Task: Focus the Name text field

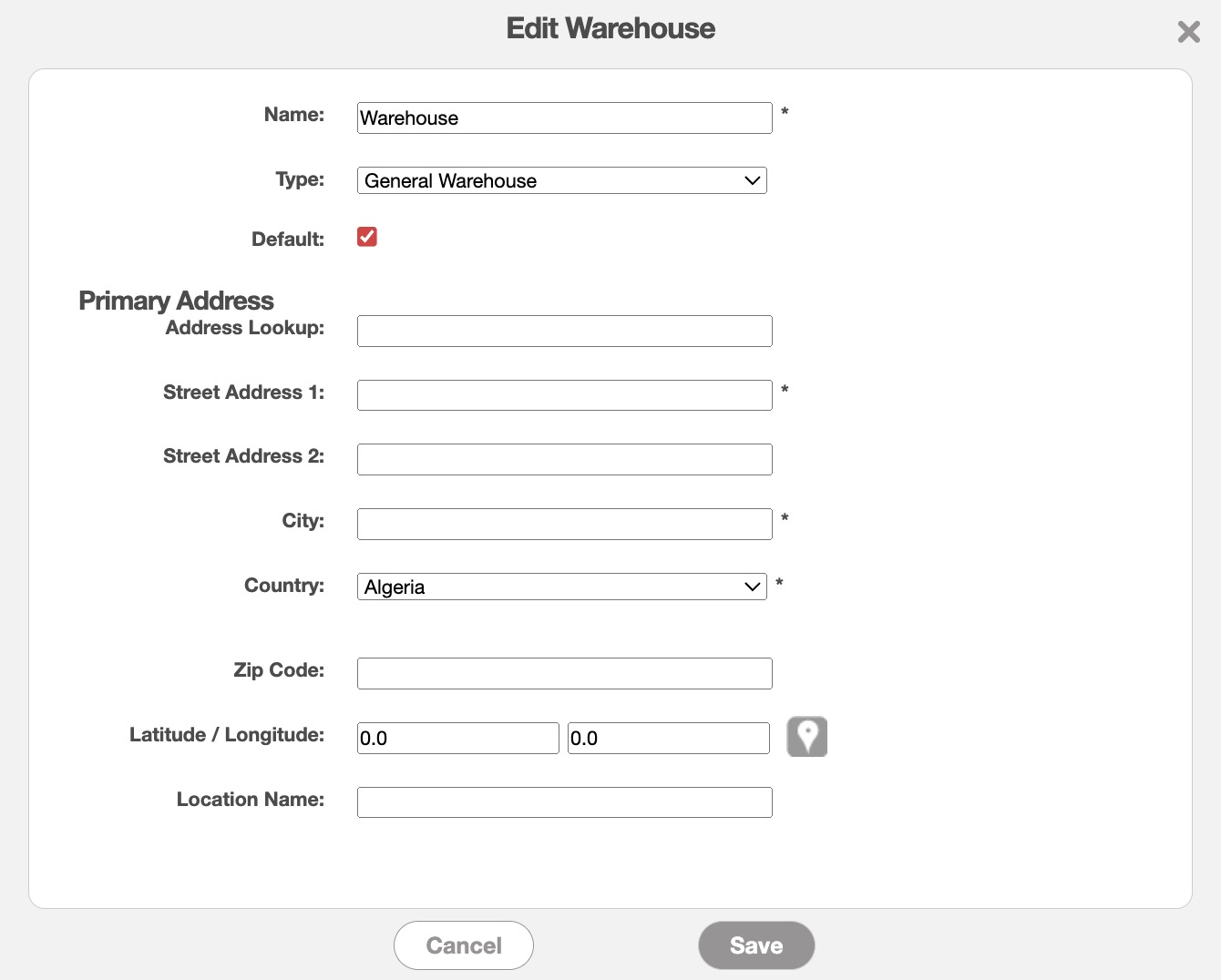Action: tap(564, 118)
